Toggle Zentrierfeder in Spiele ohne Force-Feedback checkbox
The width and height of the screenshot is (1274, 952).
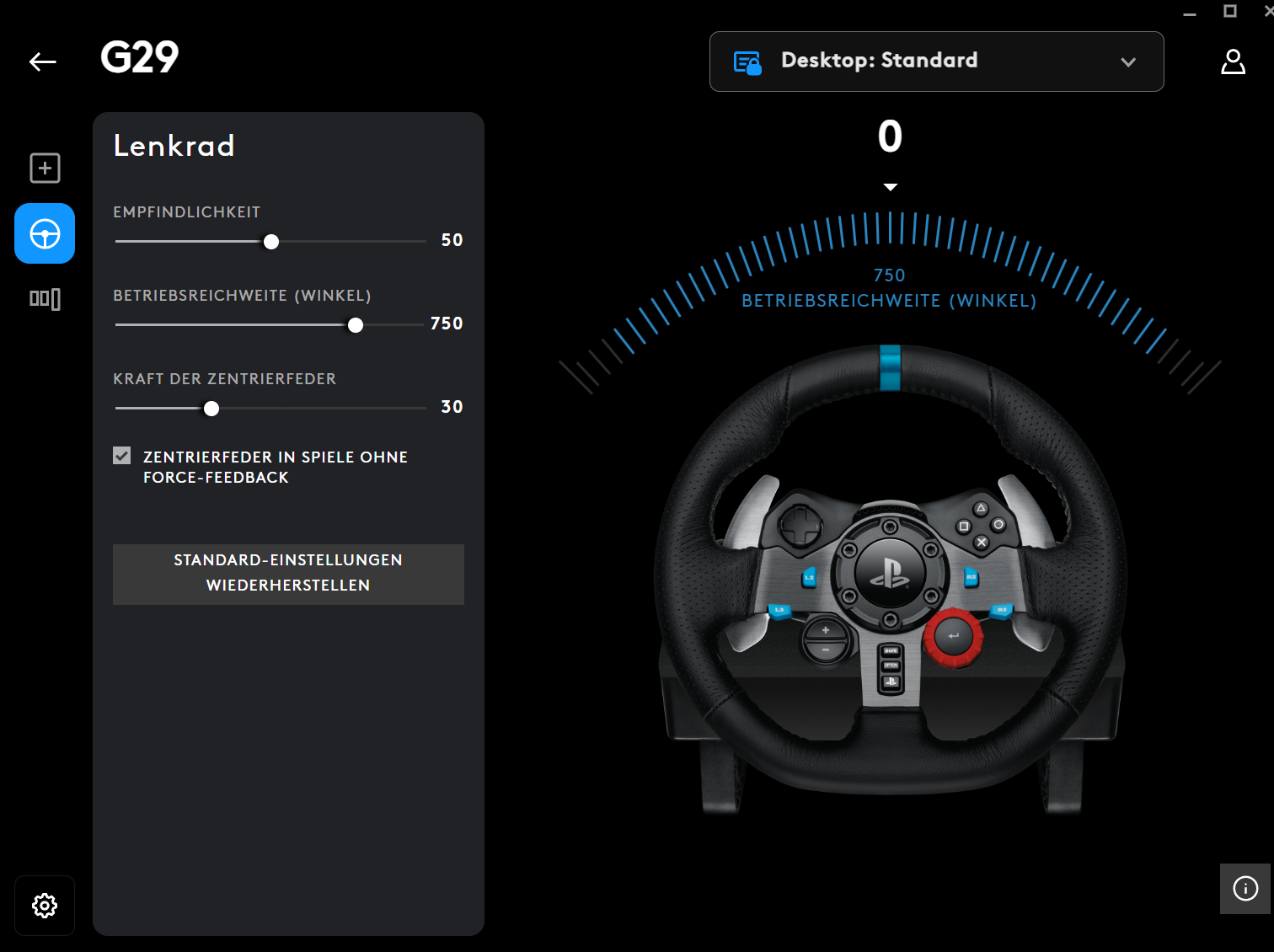[x=122, y=456]
